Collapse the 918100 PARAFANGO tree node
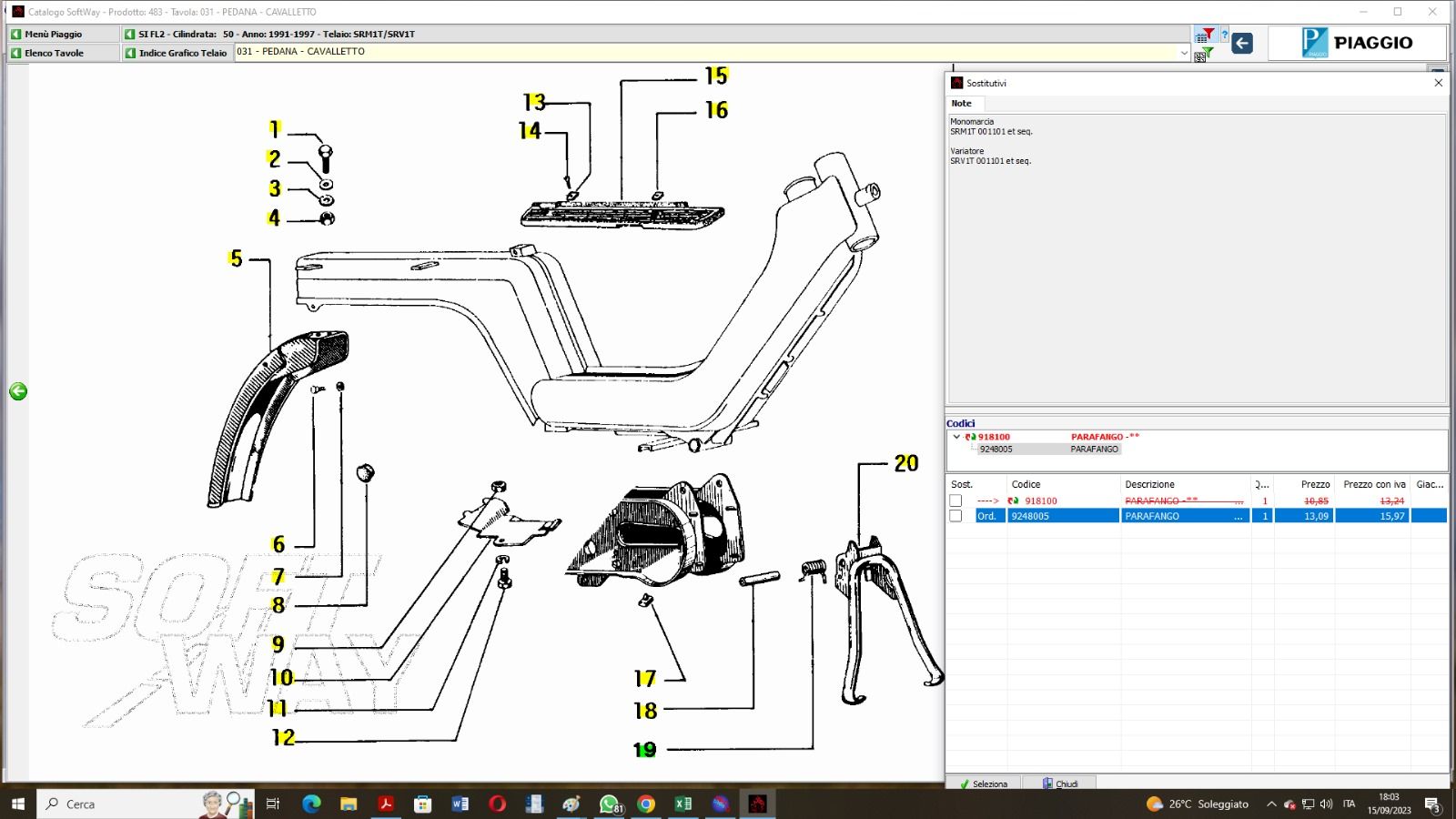This screenshot has height=819, width=1456. pos(956,437)
